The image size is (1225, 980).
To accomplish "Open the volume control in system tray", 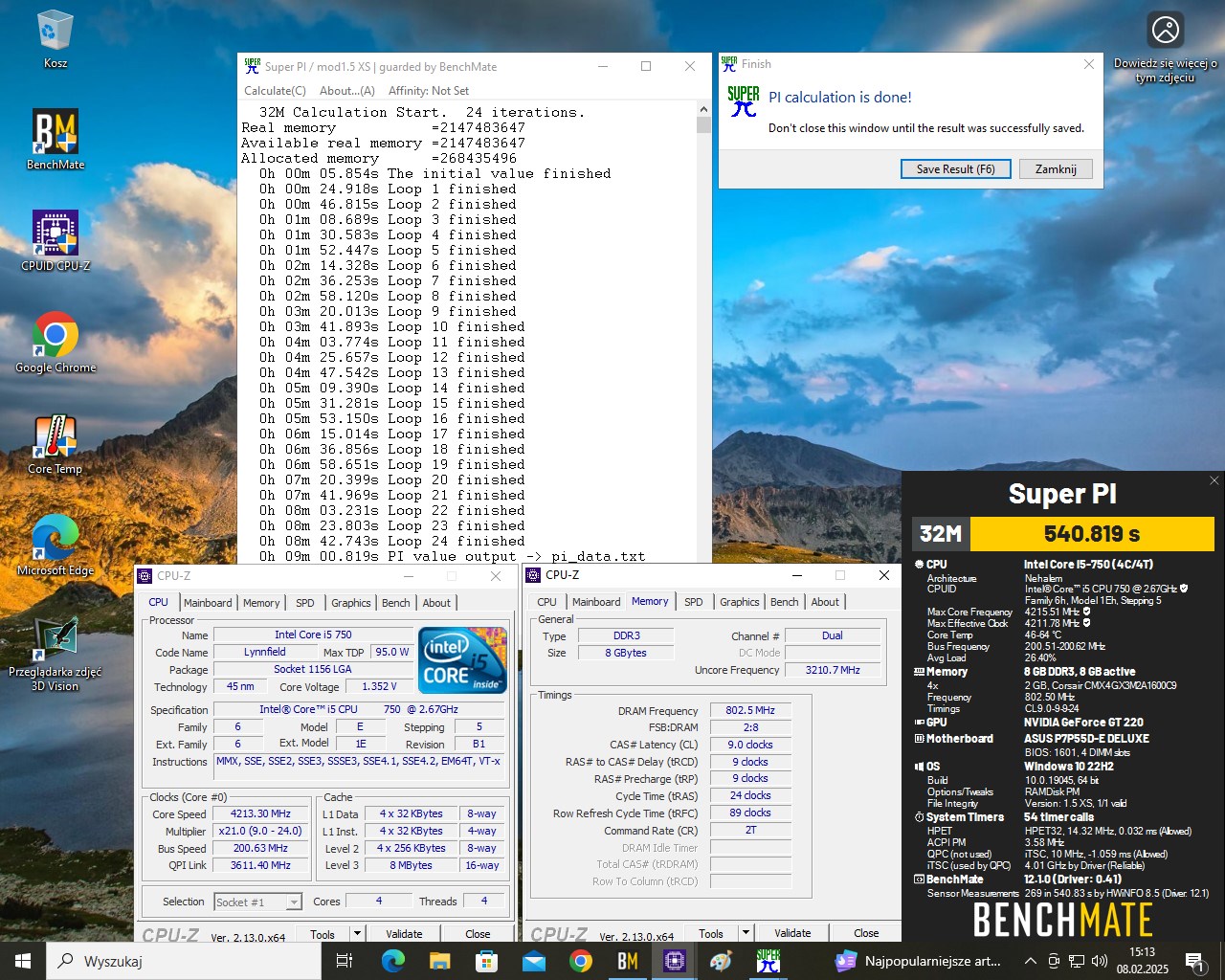I will point(1100,961).
